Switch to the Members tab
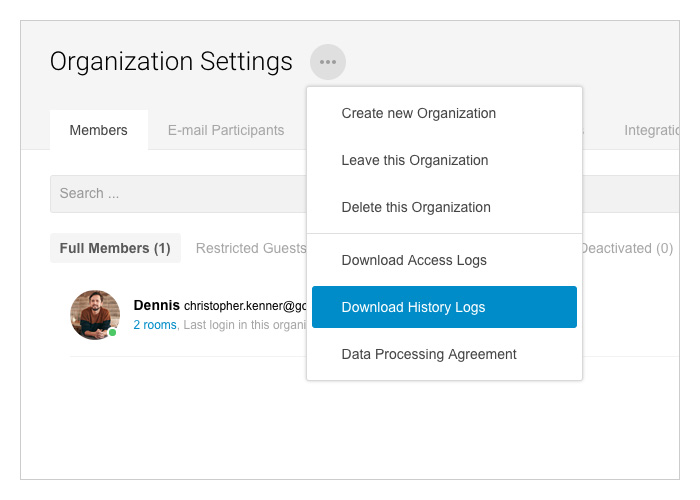The height and width of the screenshot is (500, 700). [x=98, y=130]
